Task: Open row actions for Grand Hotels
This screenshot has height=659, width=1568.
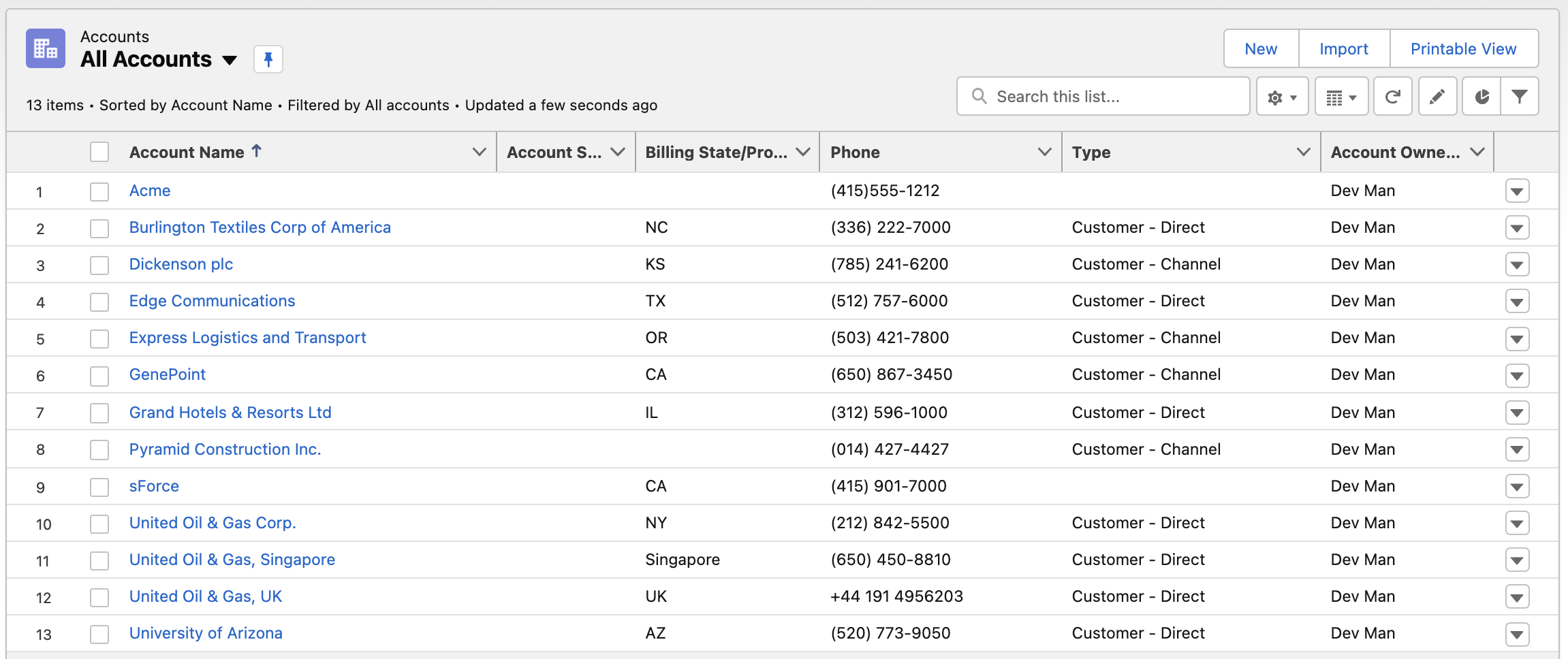Action: click(1517, 413)
